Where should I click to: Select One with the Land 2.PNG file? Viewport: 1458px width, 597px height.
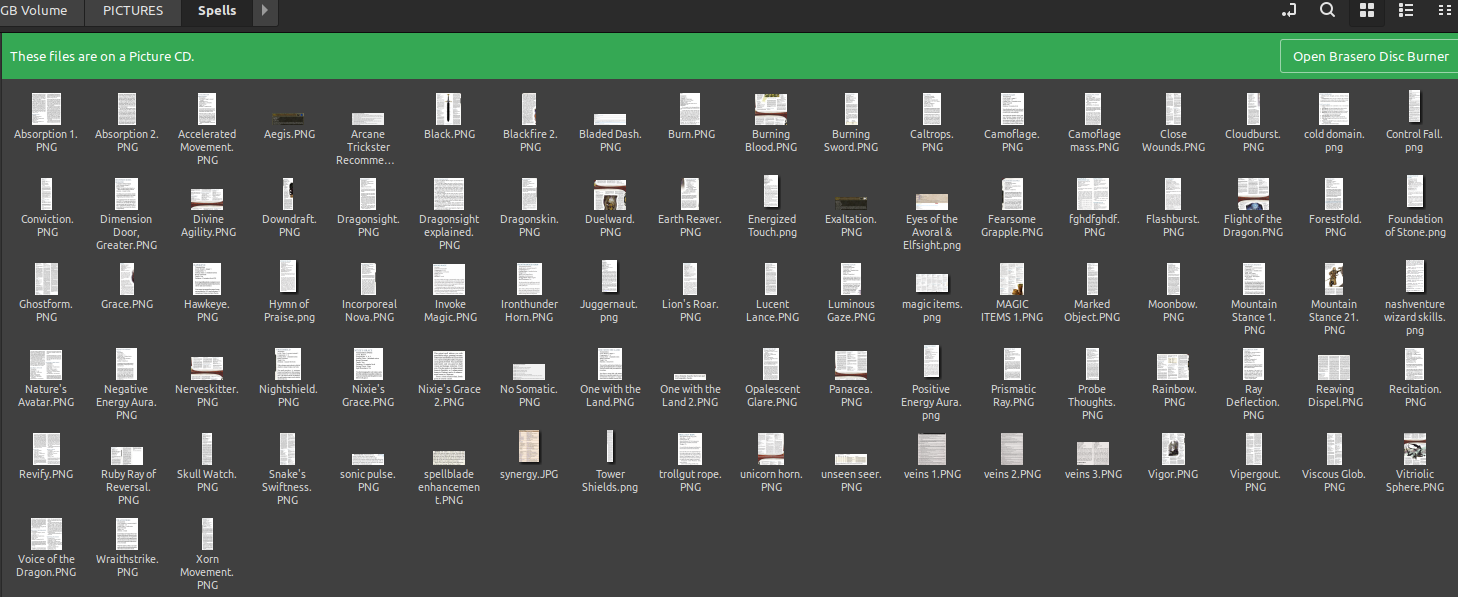click(690, 390)
